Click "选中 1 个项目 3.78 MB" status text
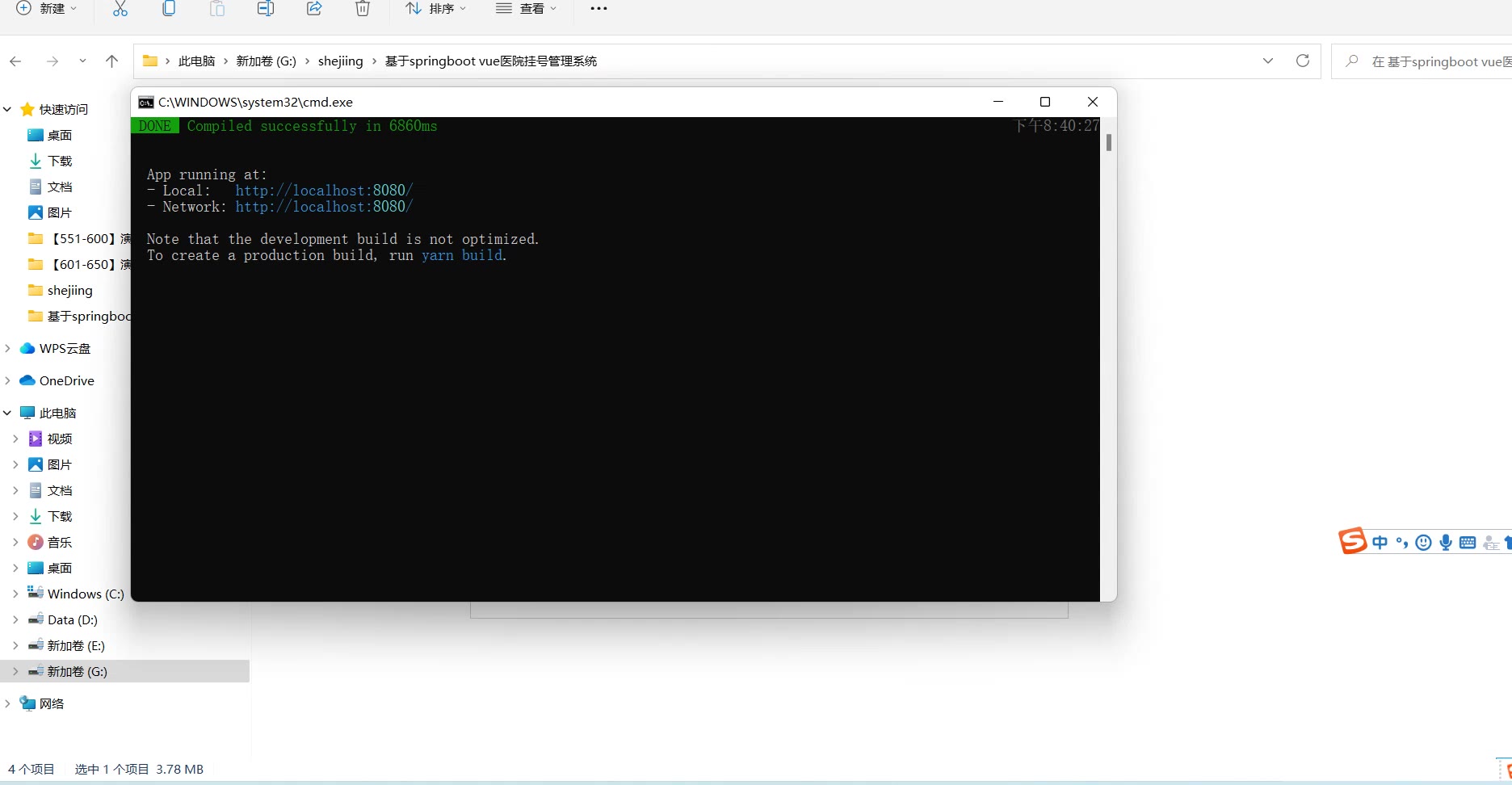 coord(139,770)
